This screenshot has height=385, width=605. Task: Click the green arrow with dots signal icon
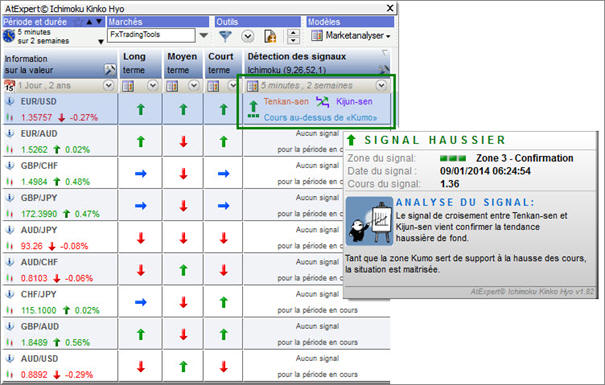[x=253, y=109]
